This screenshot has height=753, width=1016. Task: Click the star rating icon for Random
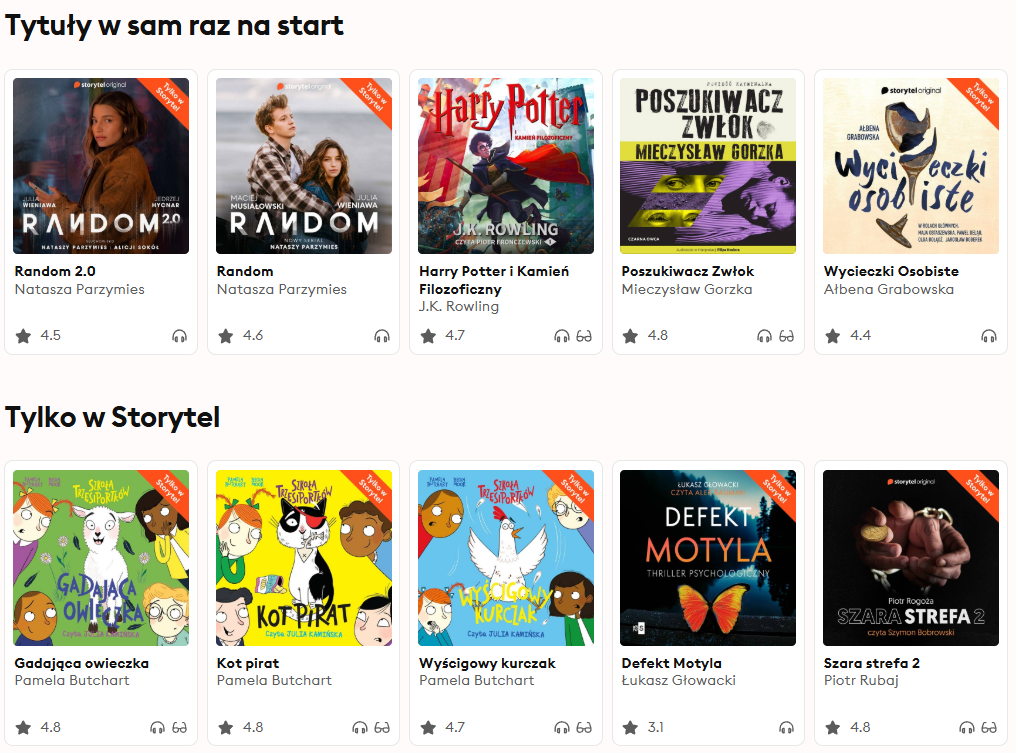(226, 336)
